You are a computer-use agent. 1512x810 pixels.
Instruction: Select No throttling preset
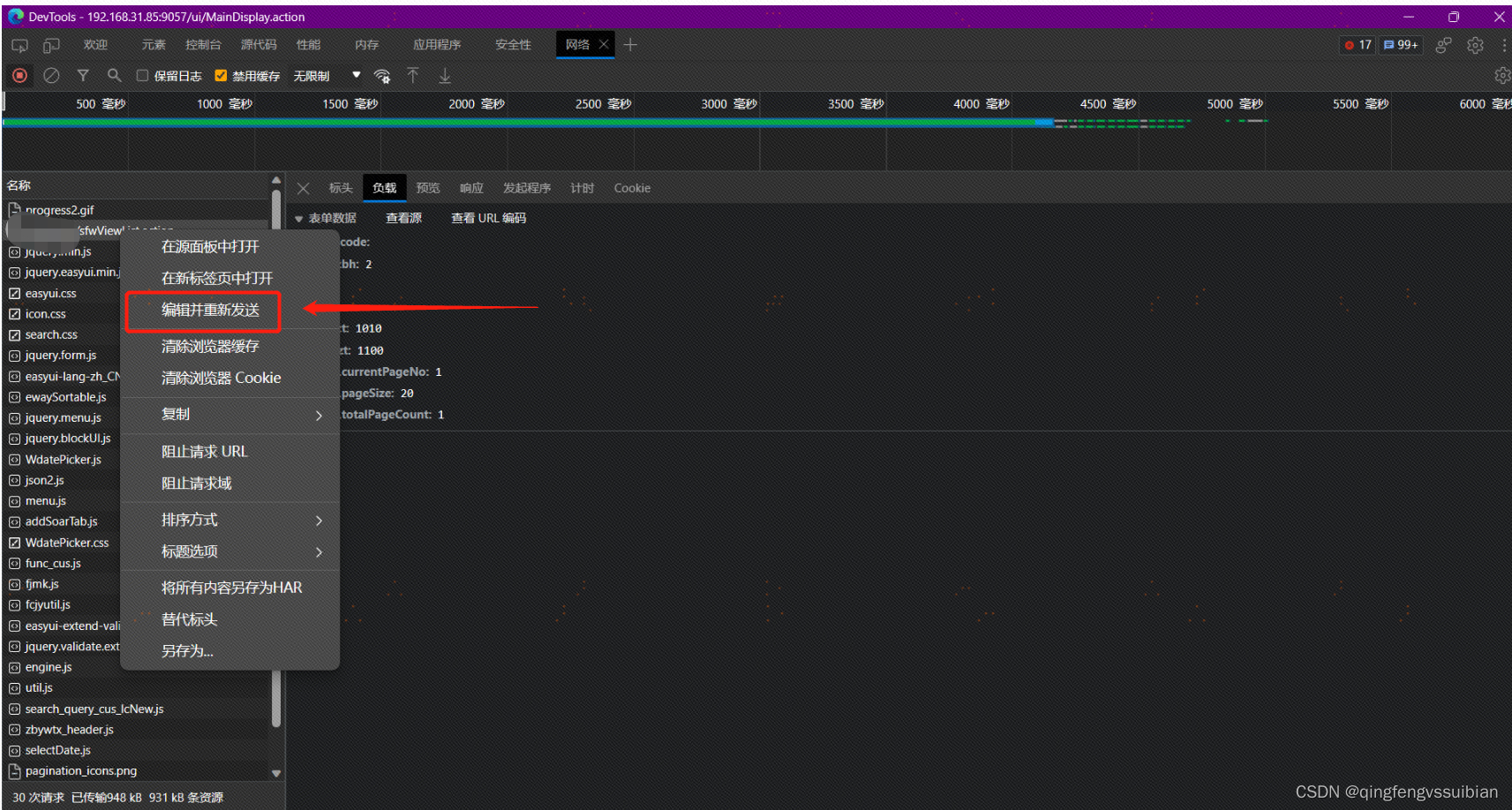[x=312, y=76]
